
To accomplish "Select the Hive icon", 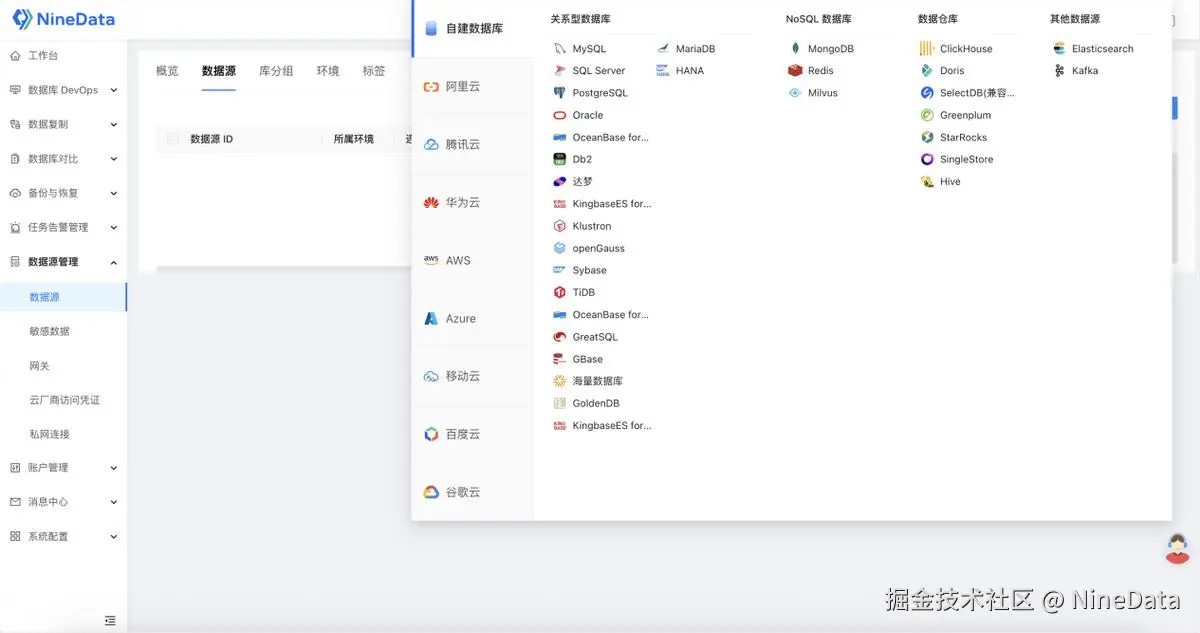I will click(x=927, y=182).
